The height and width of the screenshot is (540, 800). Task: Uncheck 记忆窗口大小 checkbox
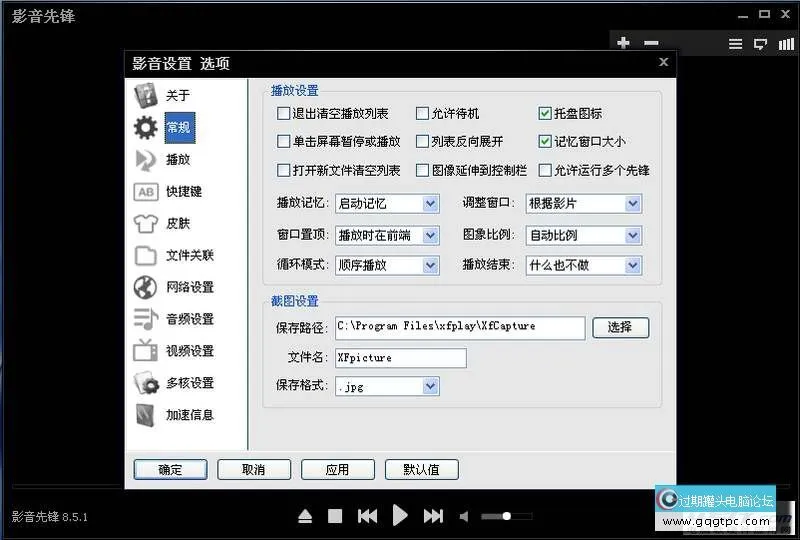coord(545,141)
